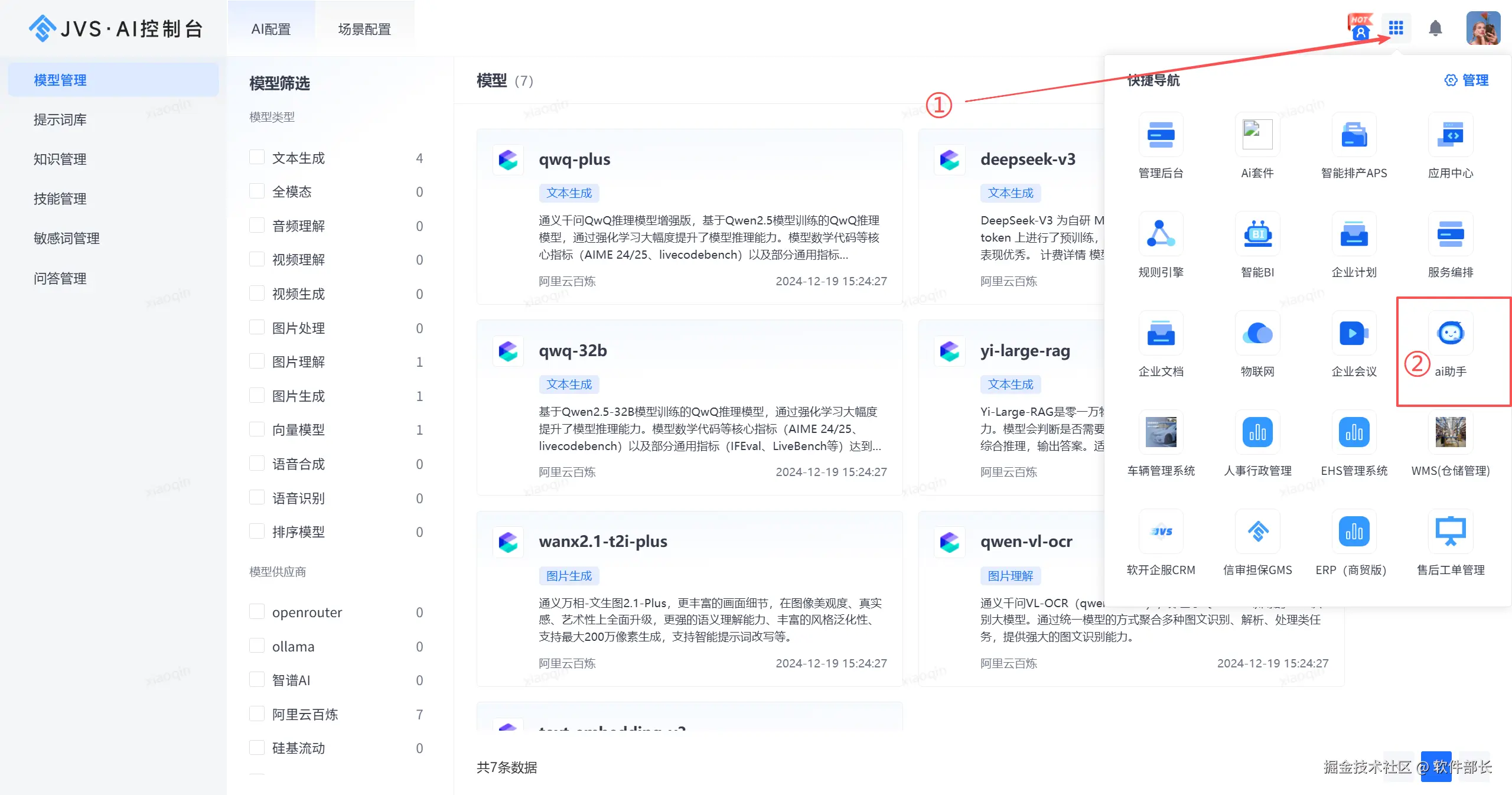Tick the 图片理解 checkbox
1512x795 pixels.
[x=257, y=361]
